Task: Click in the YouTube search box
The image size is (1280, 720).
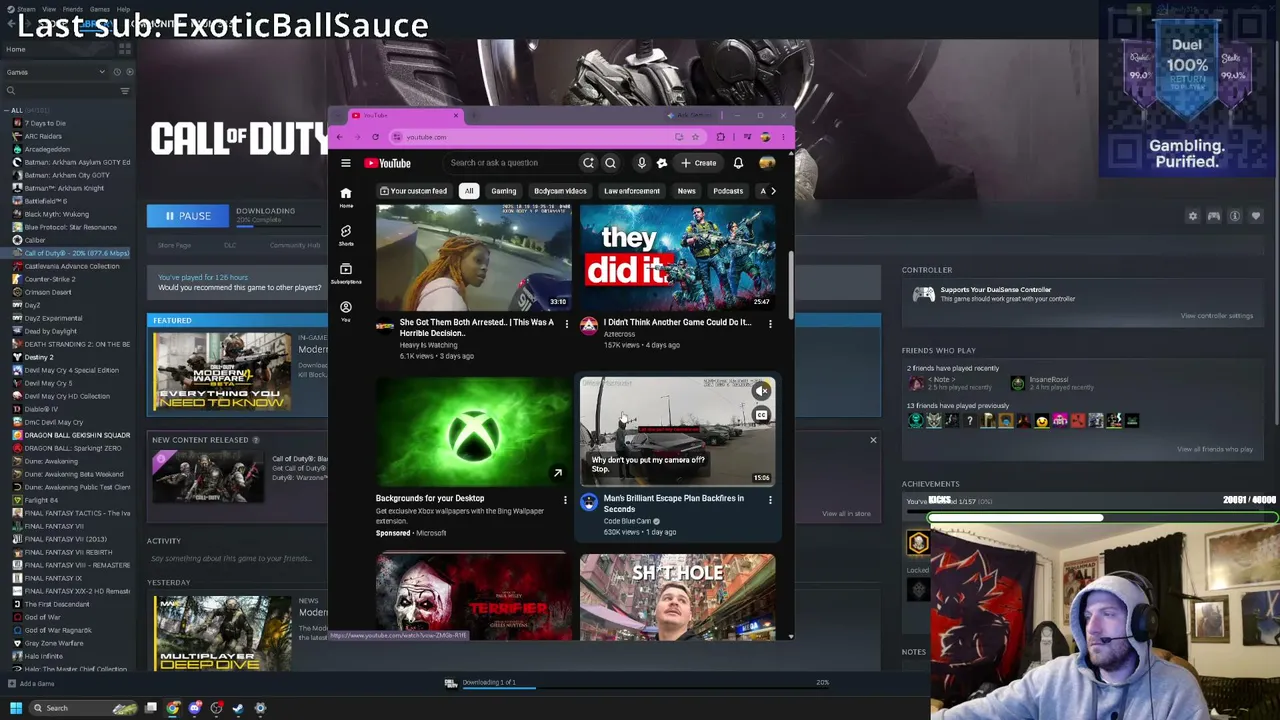Action: [x=510, y=163]
